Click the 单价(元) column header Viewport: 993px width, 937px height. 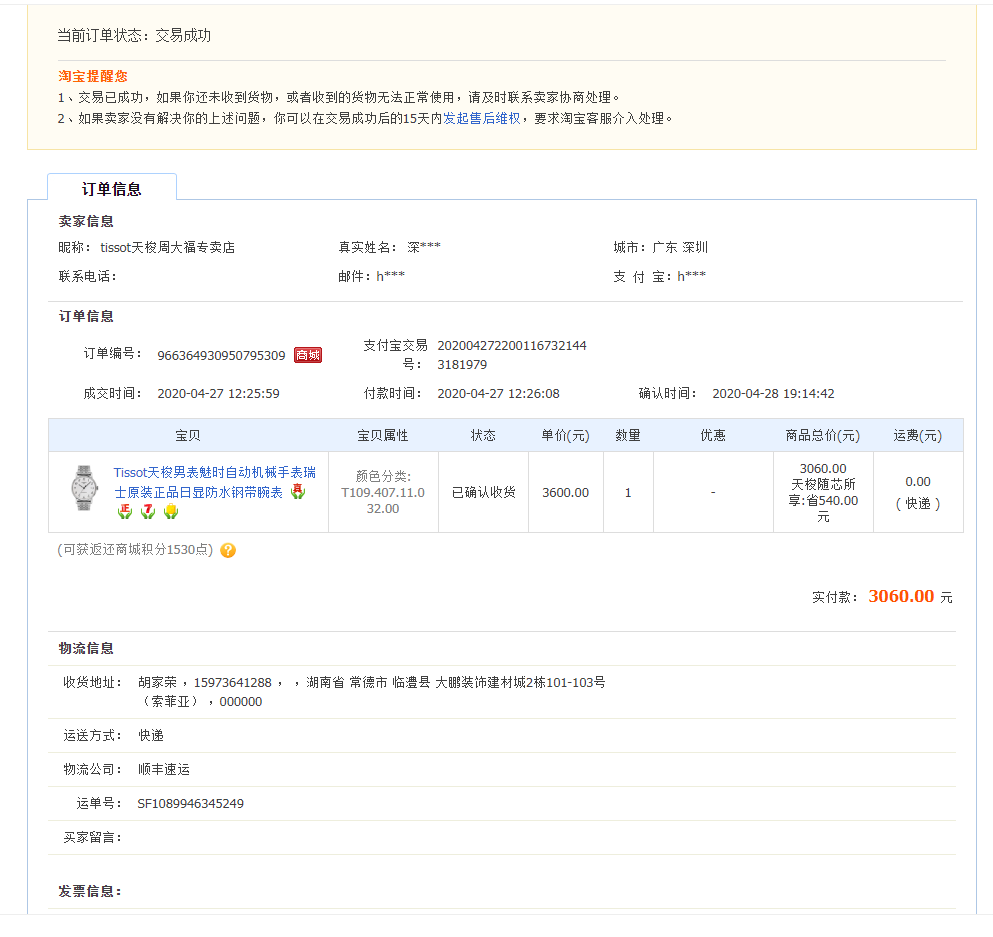coord(566,436)
